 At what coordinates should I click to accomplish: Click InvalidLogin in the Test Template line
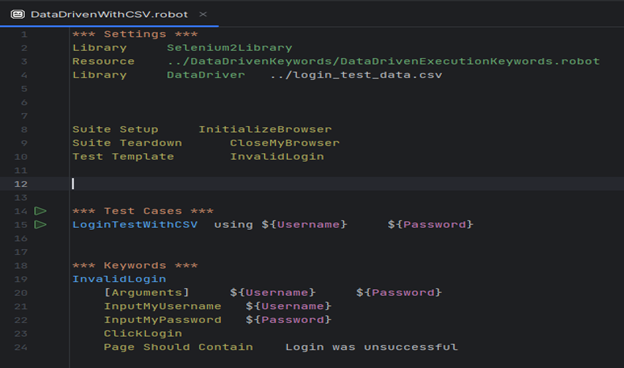pos(277,157)
